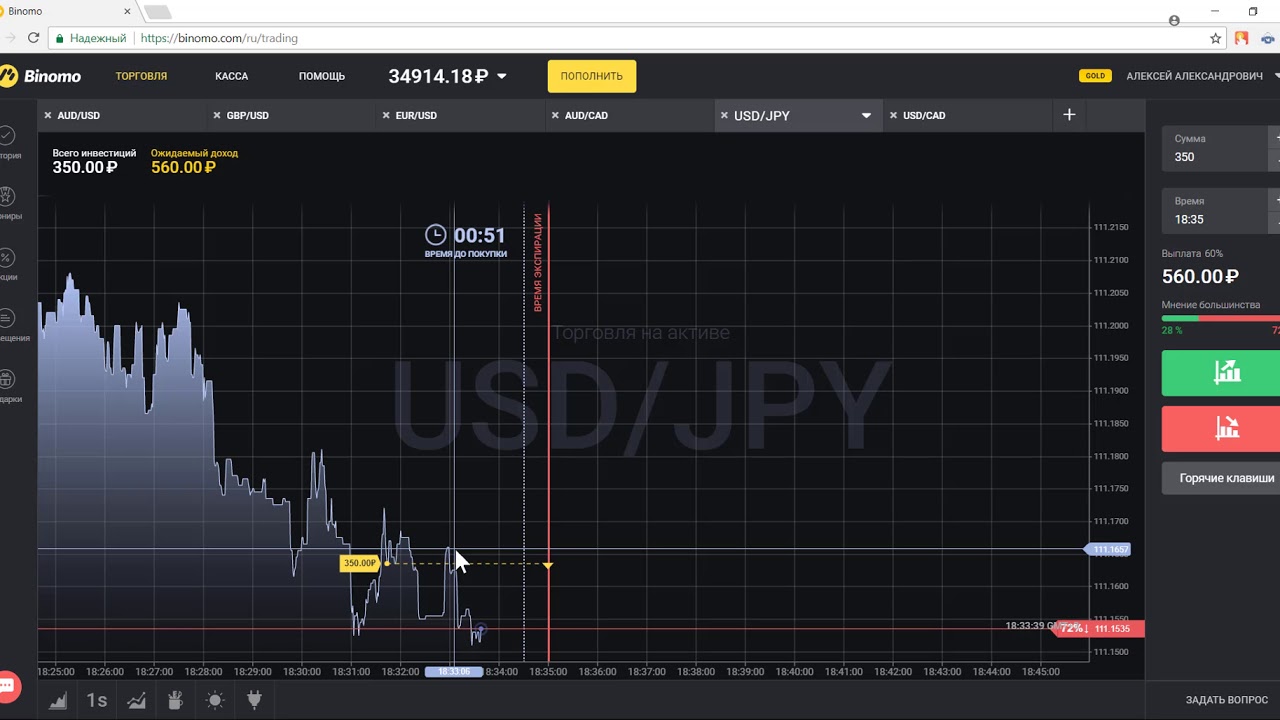Click the blue robot extension icon
The width and height of the screenshot is (1280, 720).
tap(1268, 38)
